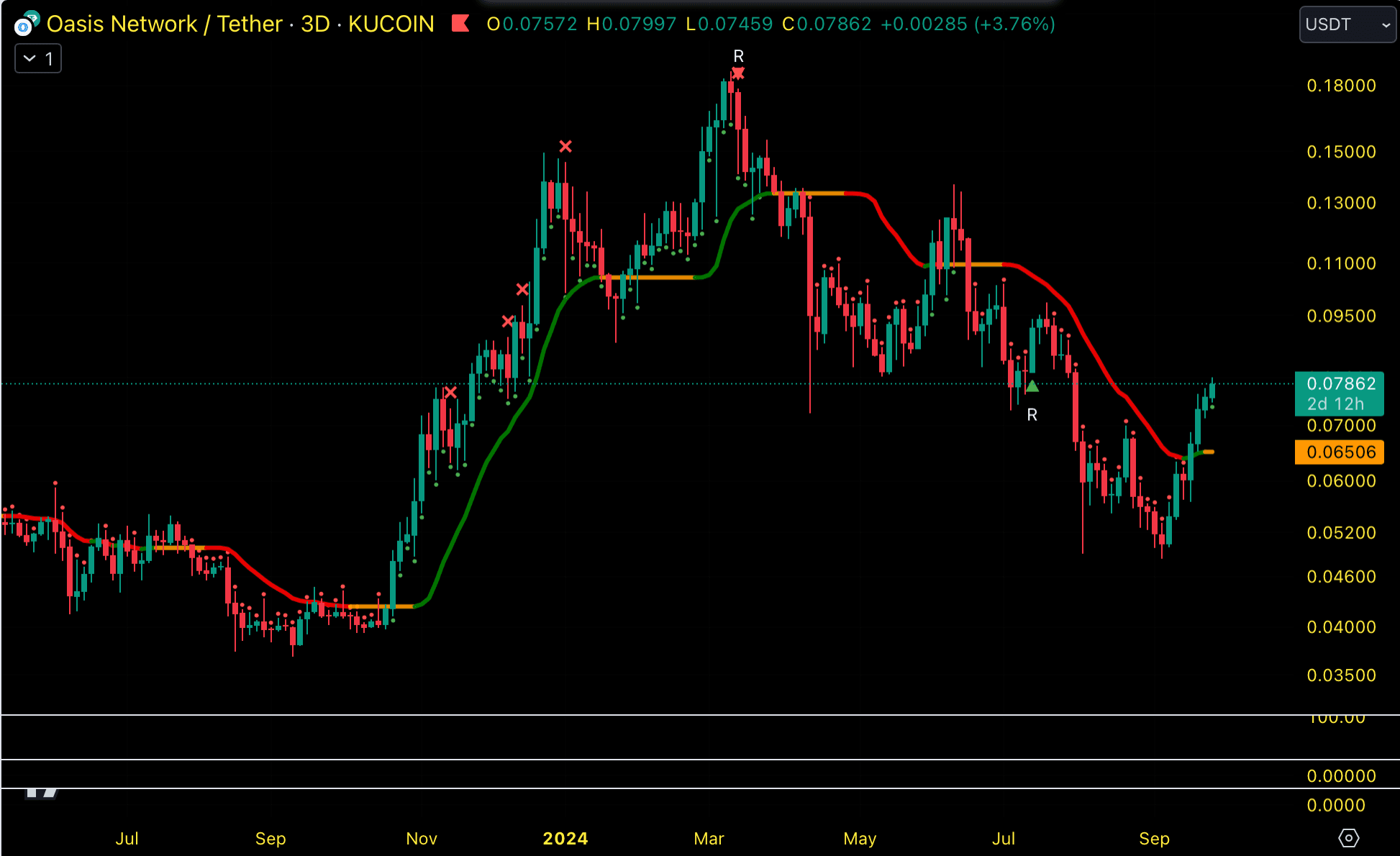Image resolution: width=1400 pixels, height=856 pixels.
Task: Click the first Sep label after Jul
Action: tap(271, 839)
